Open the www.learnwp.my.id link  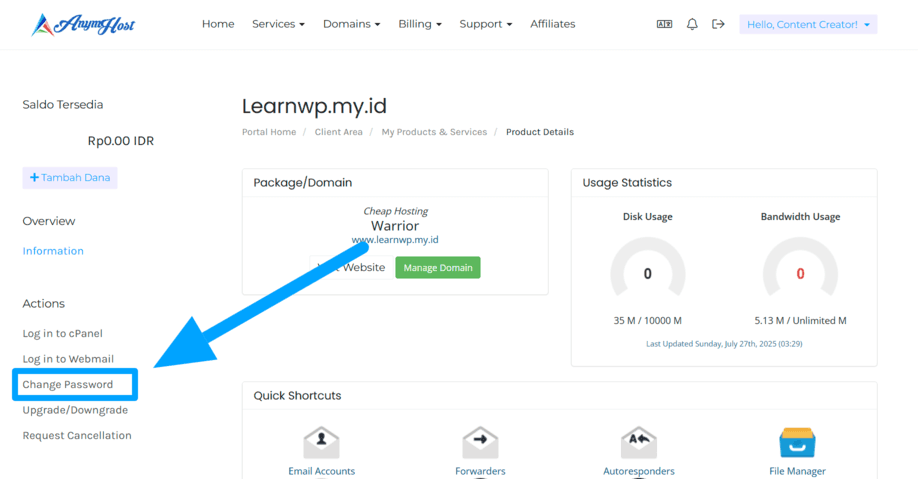point(395,240)
